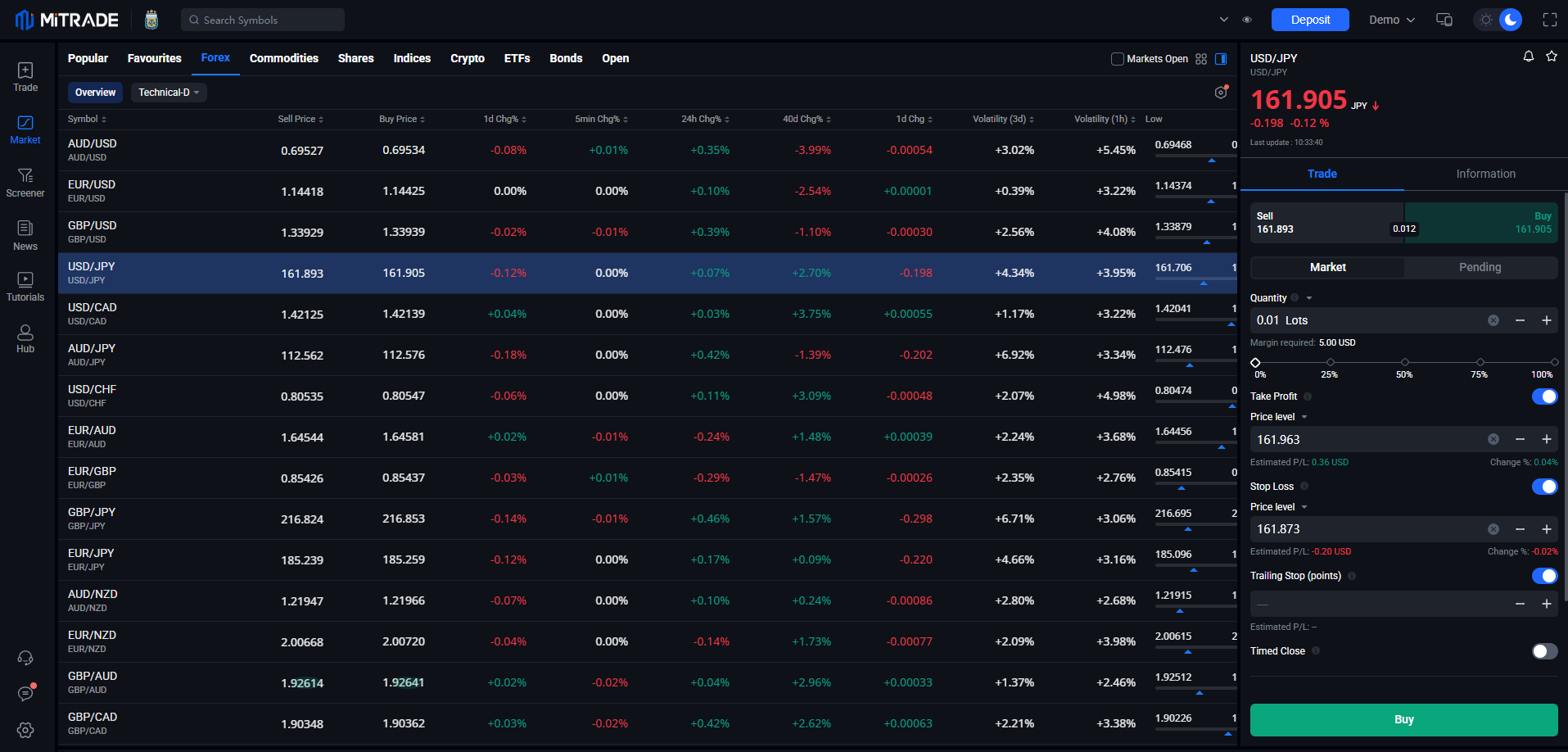Disable the Trailing Stop switch

[x=1544, y=576]
